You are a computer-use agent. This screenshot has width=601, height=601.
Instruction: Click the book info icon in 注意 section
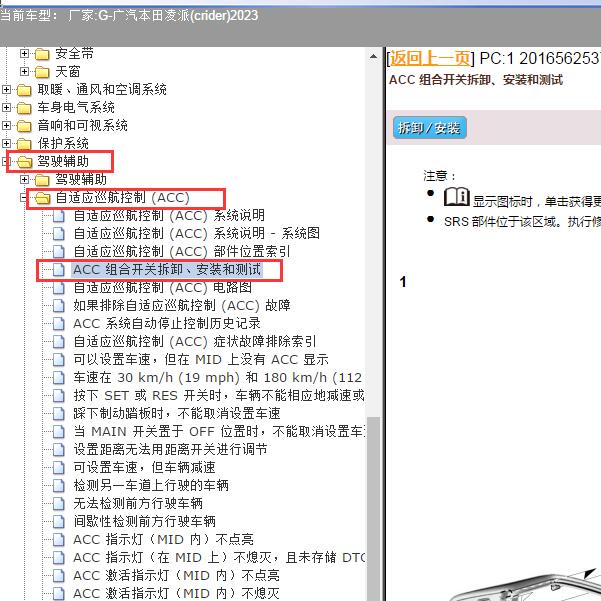pyautogui.click(x=456, y=197)
